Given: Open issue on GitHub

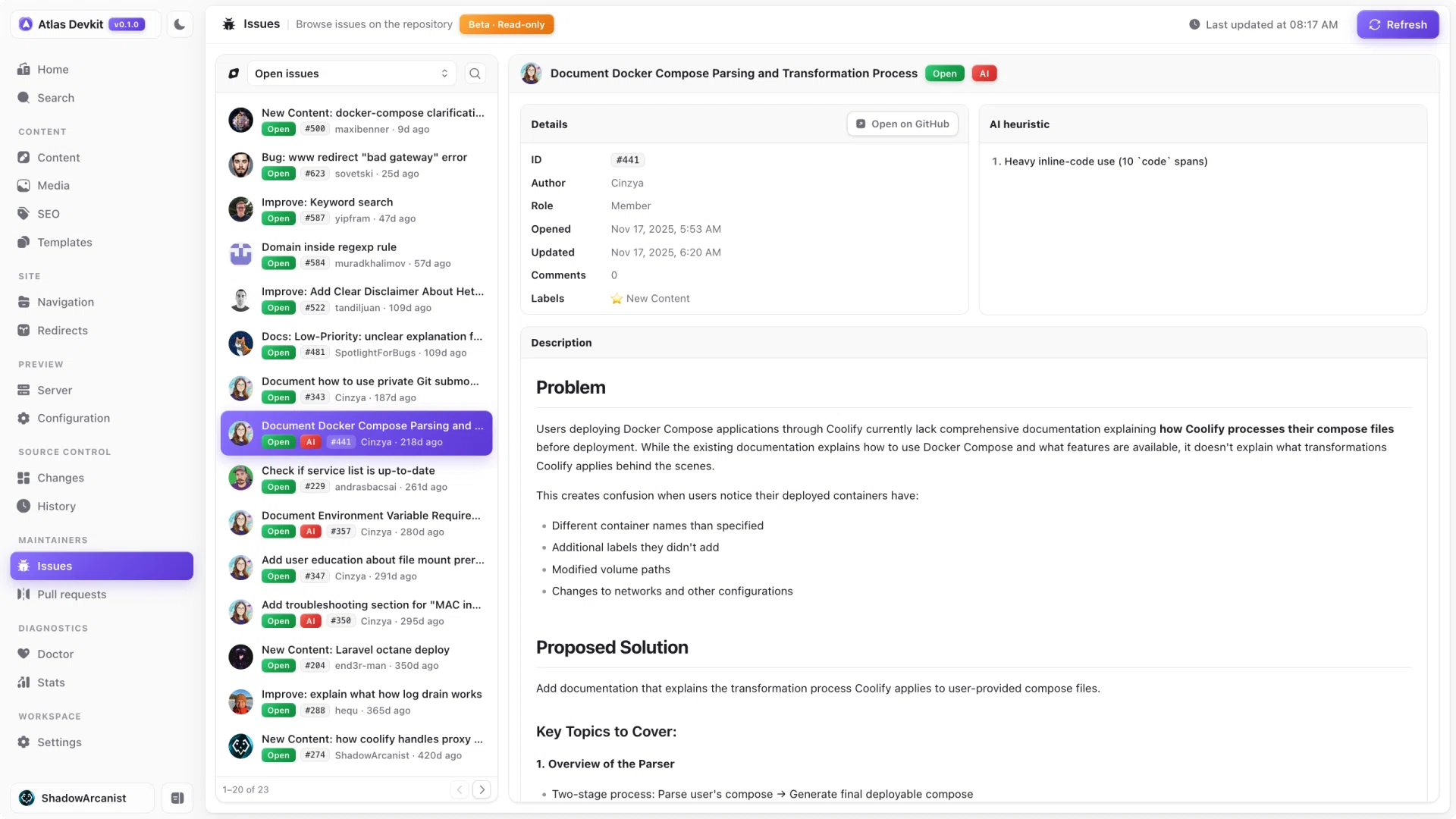Looking at the screenshot, I should [902, 124].
